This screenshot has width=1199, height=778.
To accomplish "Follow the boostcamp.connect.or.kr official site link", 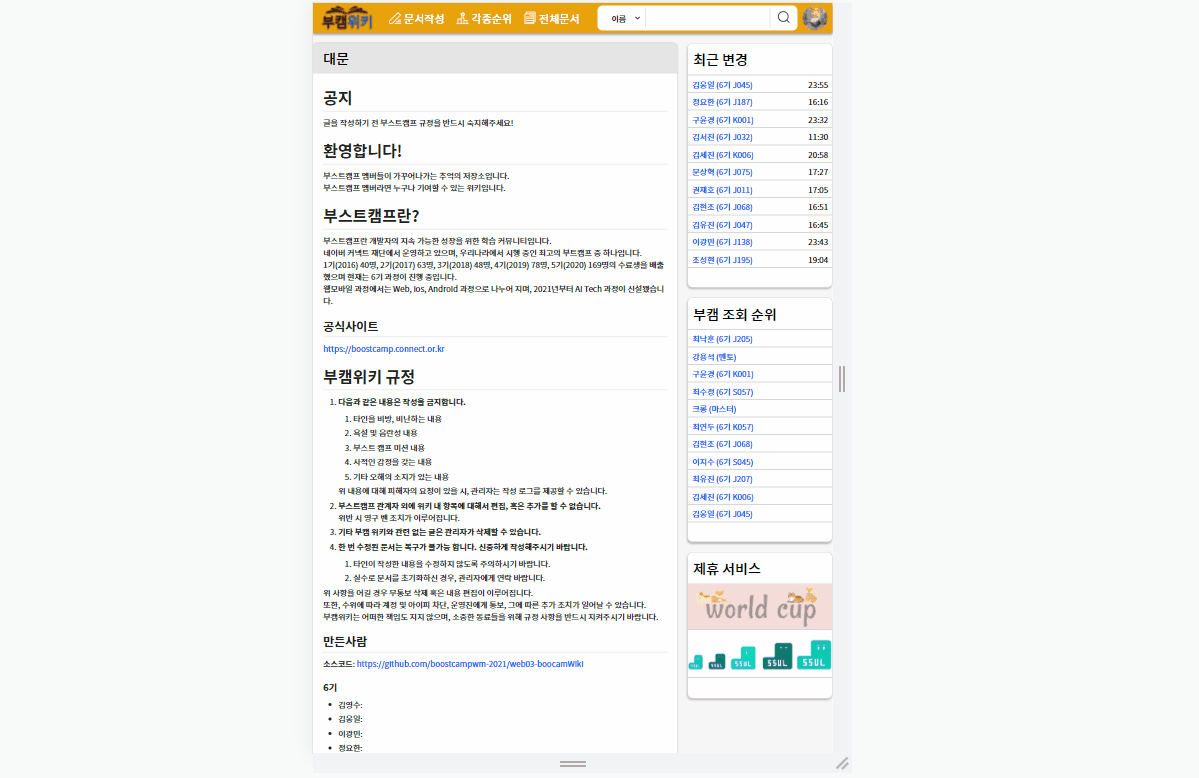I will (384, 349).
